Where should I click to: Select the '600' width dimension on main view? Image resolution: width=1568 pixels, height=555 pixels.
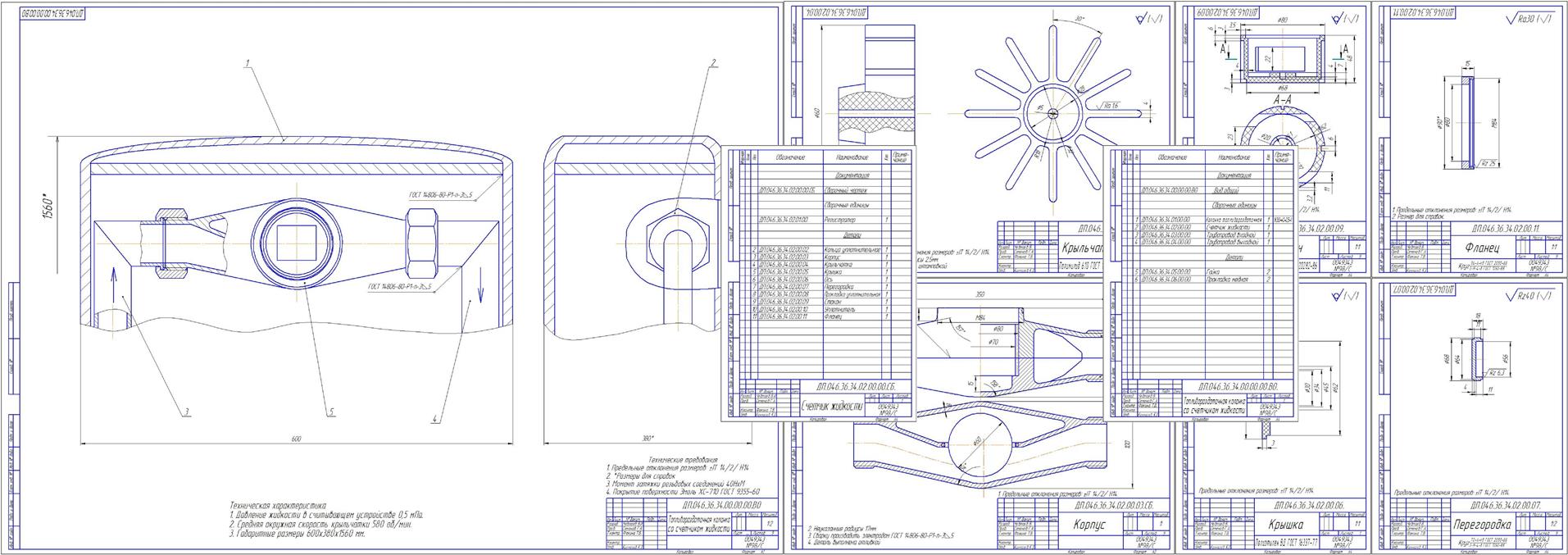[296, 439]
